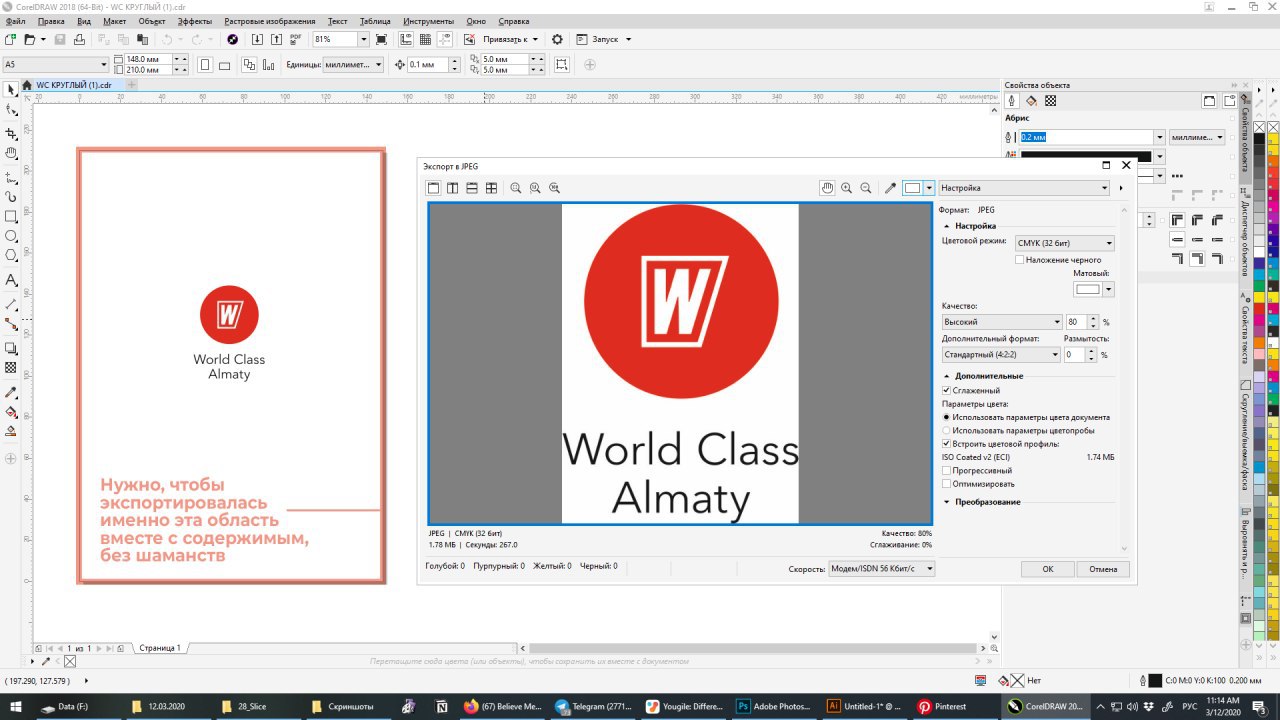
Task: Click zoom out magnifier in export dialog
Action: tap(866, 188)
